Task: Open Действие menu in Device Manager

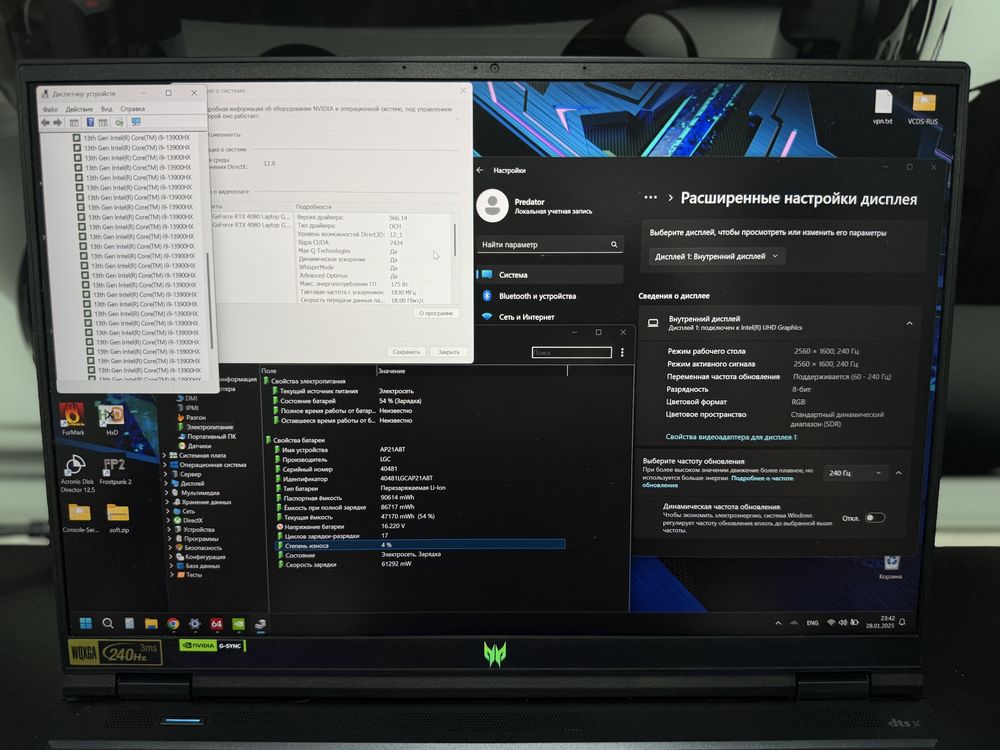Action: [79, 109]
